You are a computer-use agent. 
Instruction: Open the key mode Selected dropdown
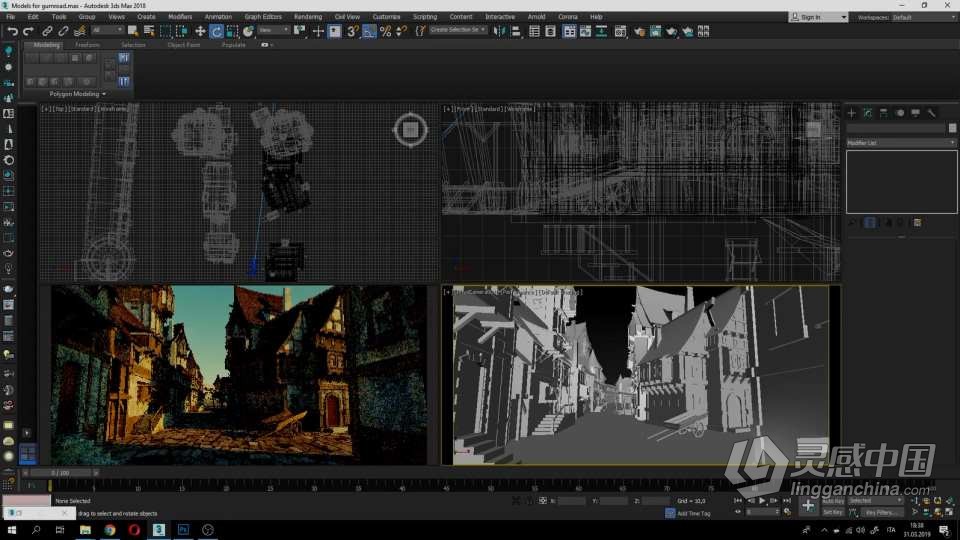[875, 501]
